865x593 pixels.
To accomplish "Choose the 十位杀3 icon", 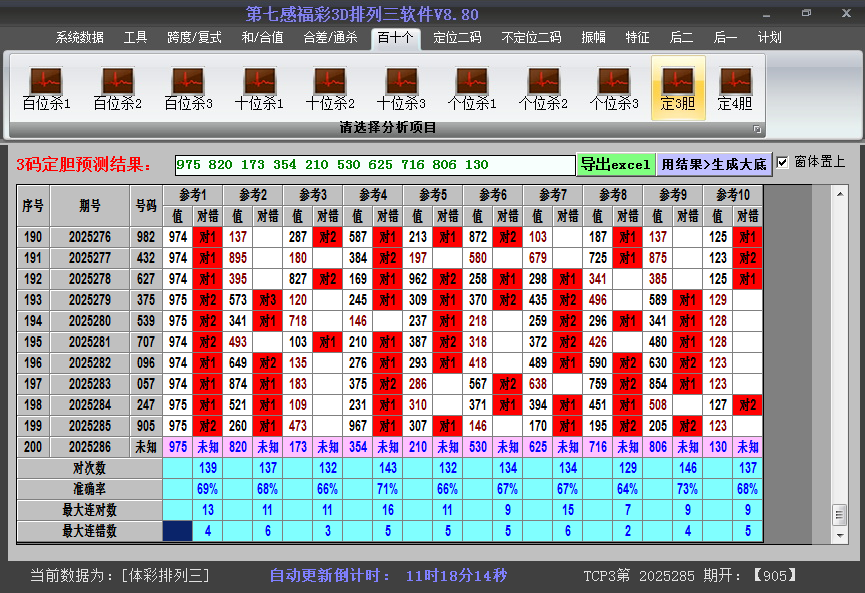I will tap(401, 88).
